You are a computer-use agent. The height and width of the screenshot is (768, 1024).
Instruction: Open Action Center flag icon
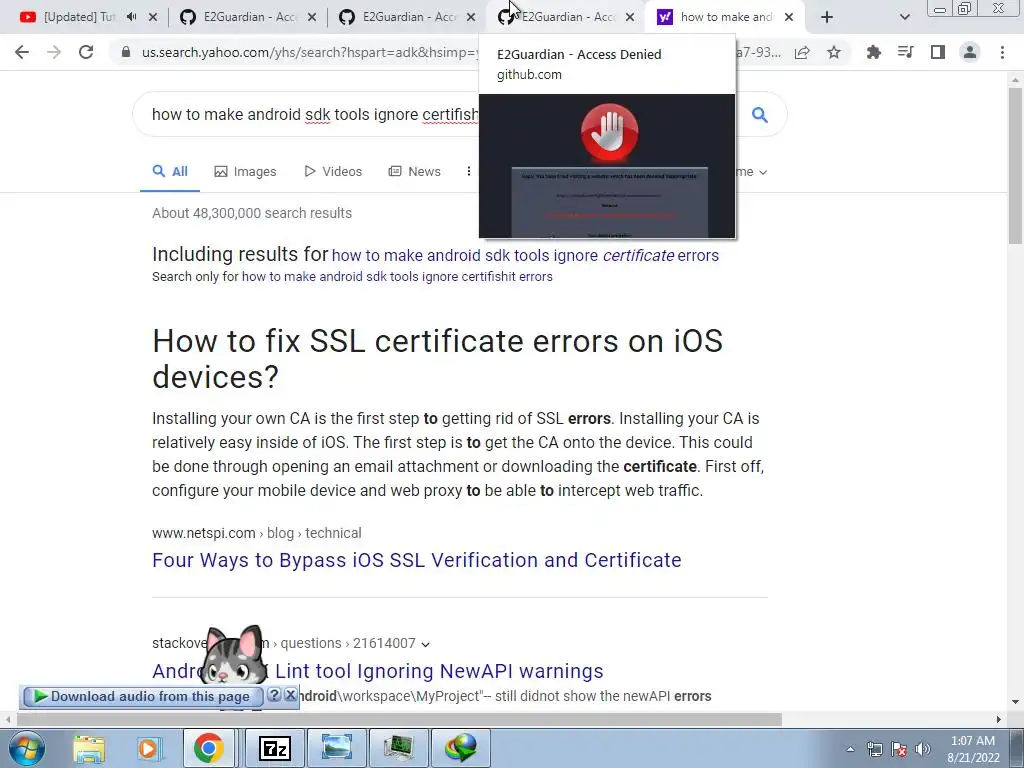tap(899, 749)
